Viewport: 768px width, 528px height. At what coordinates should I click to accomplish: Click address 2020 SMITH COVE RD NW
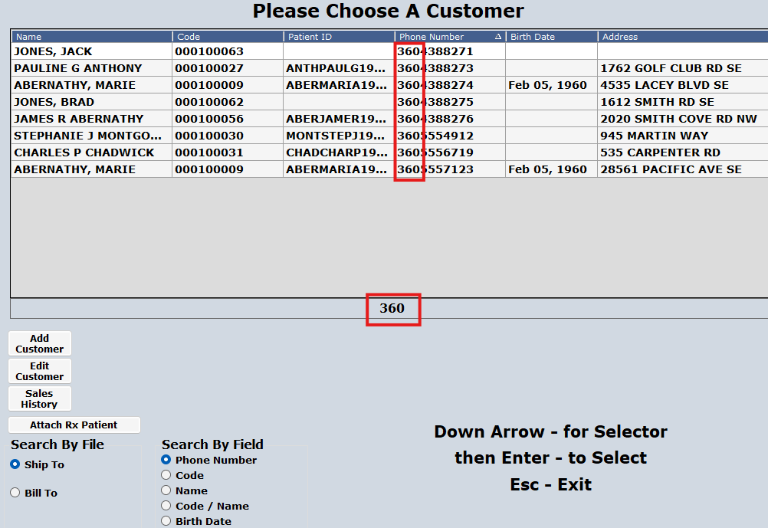(x=679, y=119)
